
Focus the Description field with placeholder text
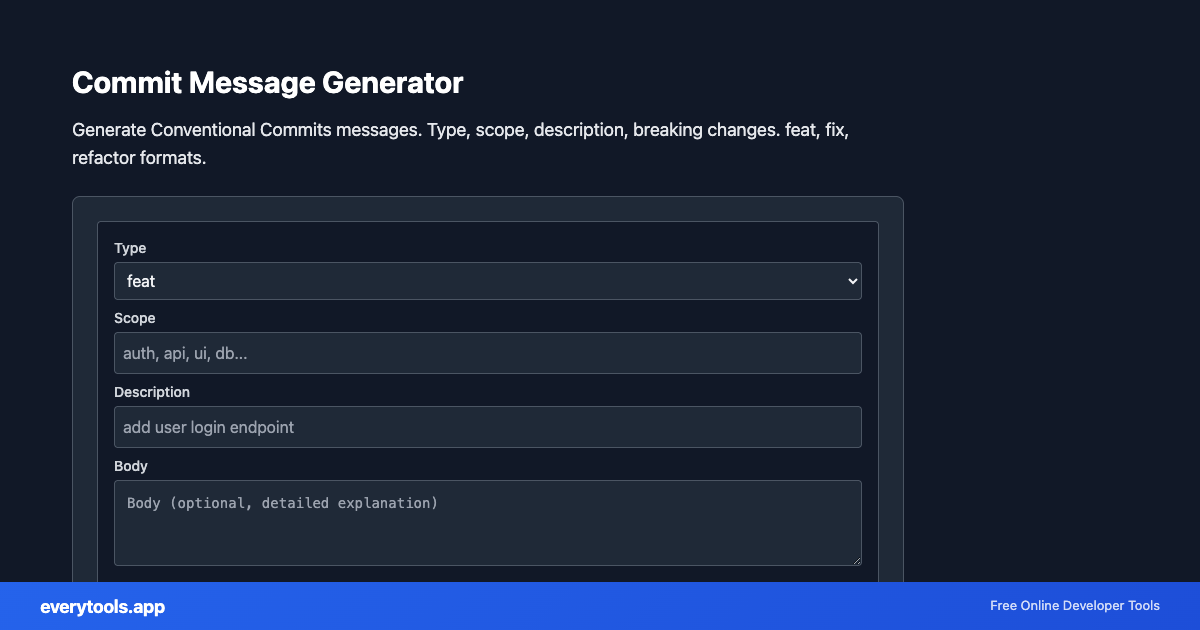[x=488, y=427]
